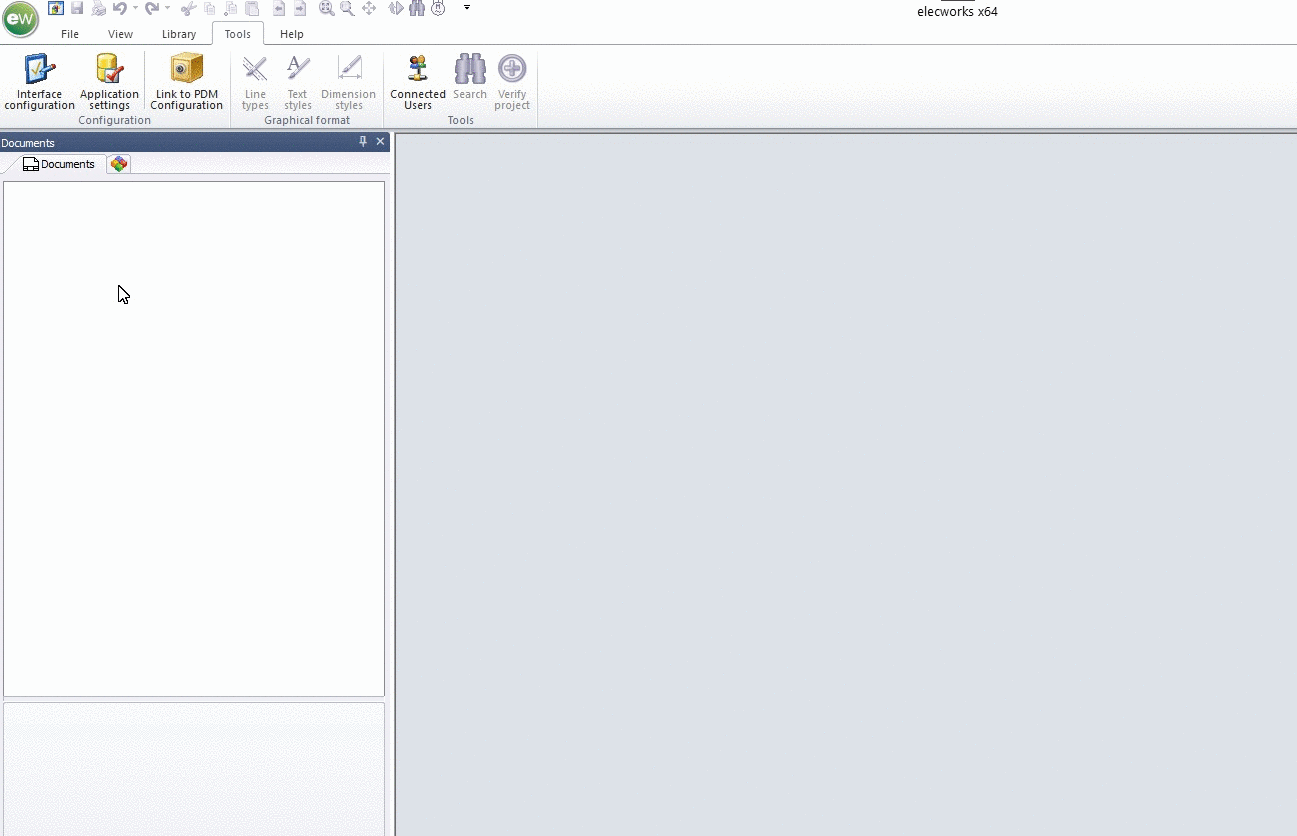Screen dimensions: 1297x836
Task: Click the project manager icon in quick access toolbar
Action: (x=56, y=8)
